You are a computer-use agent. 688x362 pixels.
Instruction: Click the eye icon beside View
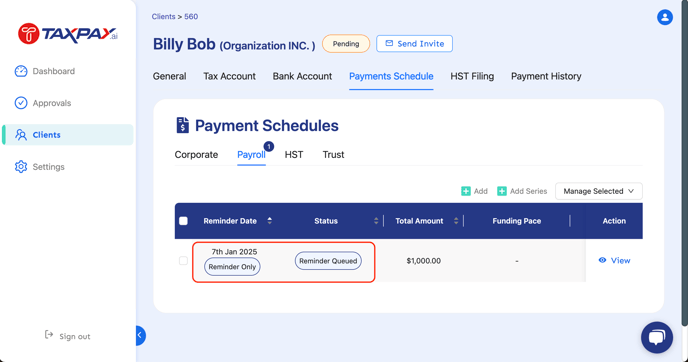[602, 260]
